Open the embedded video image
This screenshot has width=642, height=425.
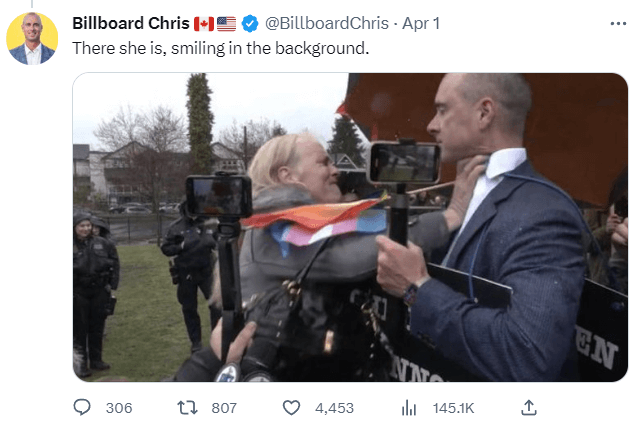(x=350, y=227)
